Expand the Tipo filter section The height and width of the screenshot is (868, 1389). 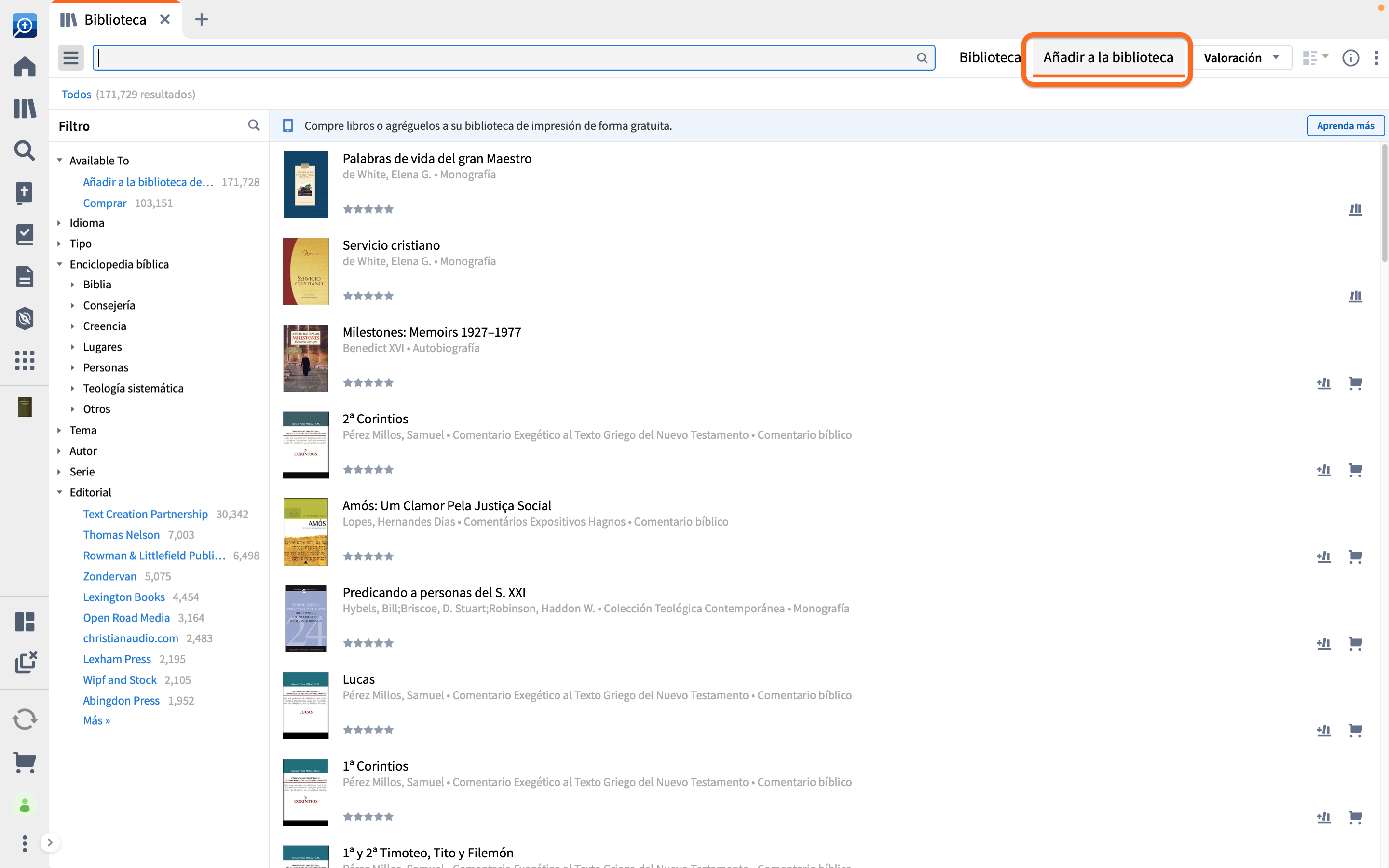coord(60,244)
